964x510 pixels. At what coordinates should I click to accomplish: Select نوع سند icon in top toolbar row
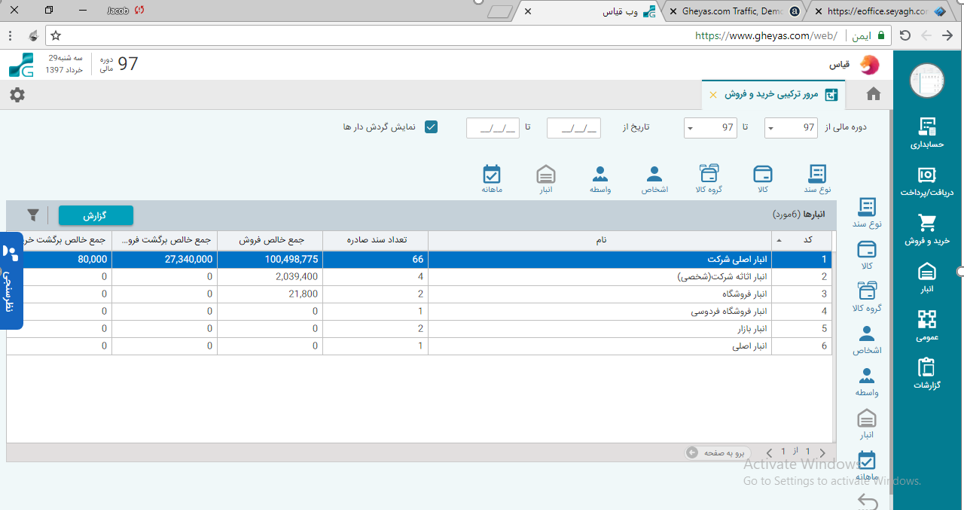pyautogui.click(x=817, y=179)
